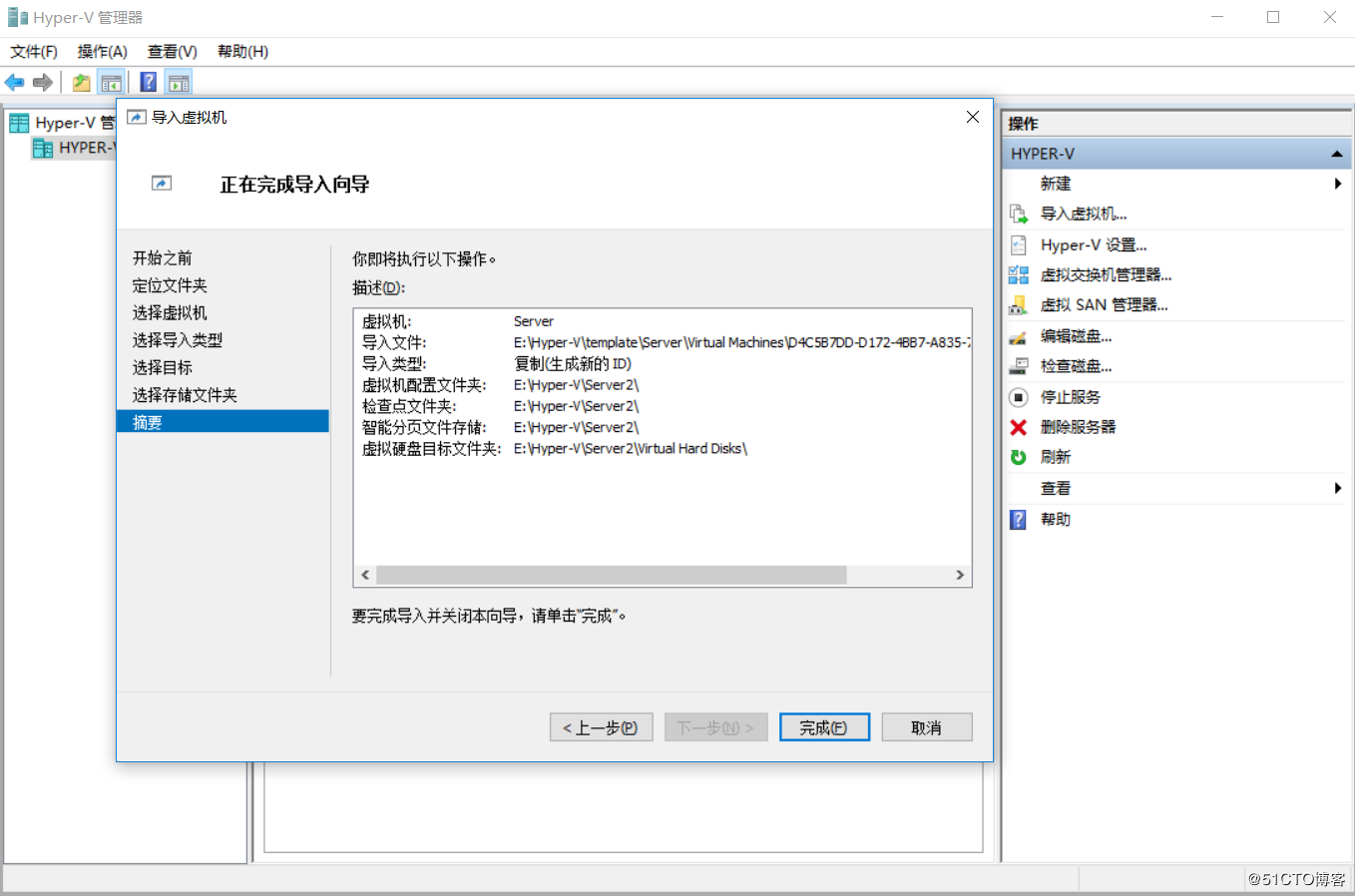Image resolution: width=1355 pixels, height=896 pixels.
Task: Select the 检查磁盘 action
Action: point(1078,365)
